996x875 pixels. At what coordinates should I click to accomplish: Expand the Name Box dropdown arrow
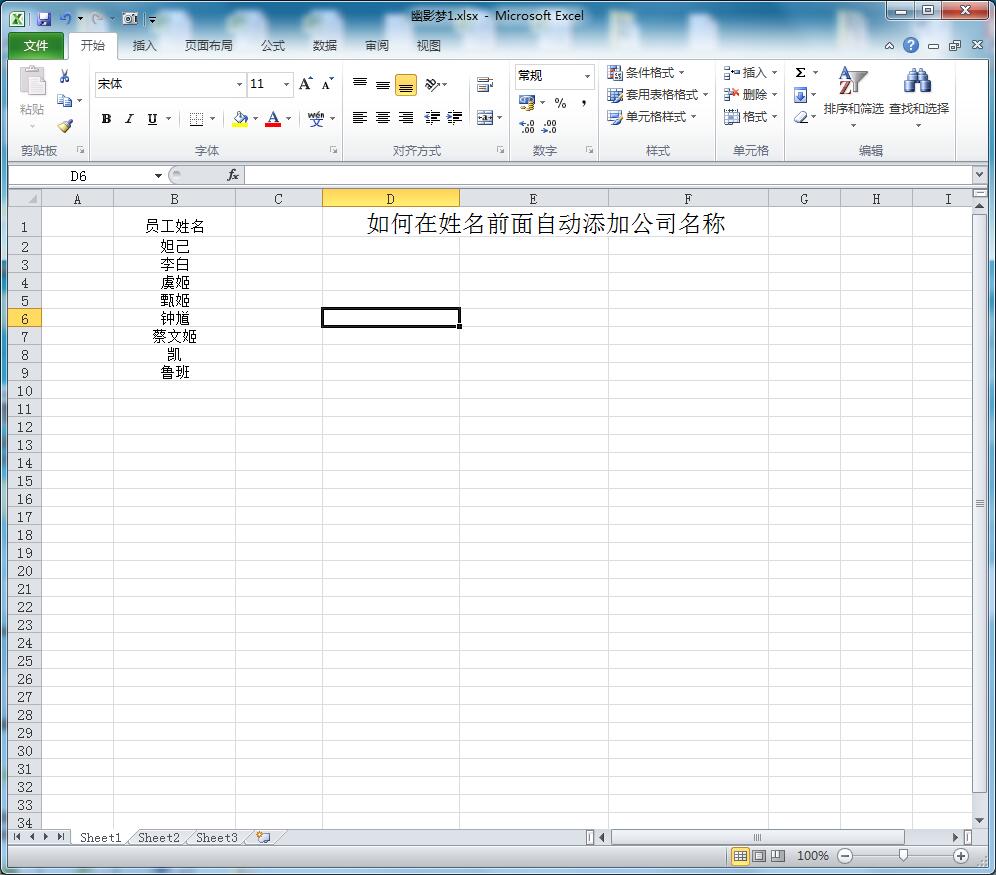(x=158, y=176)
